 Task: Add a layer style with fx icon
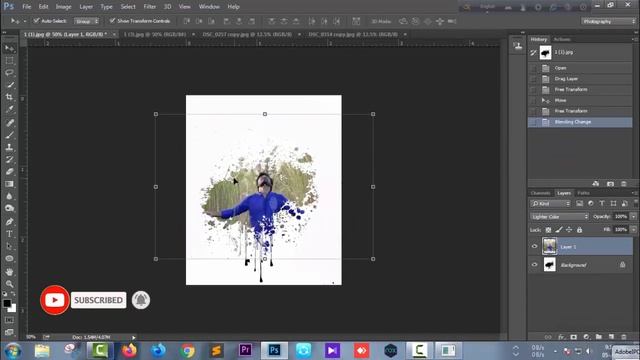(561, 337)
